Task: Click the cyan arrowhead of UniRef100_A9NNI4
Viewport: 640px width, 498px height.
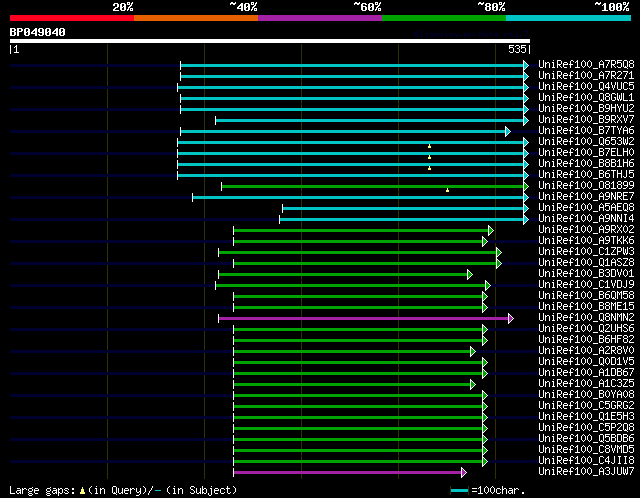Action: coord(526,220)
